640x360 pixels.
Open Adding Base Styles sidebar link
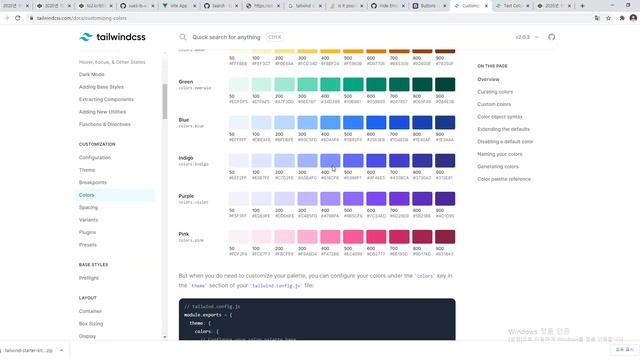(101, 87)
